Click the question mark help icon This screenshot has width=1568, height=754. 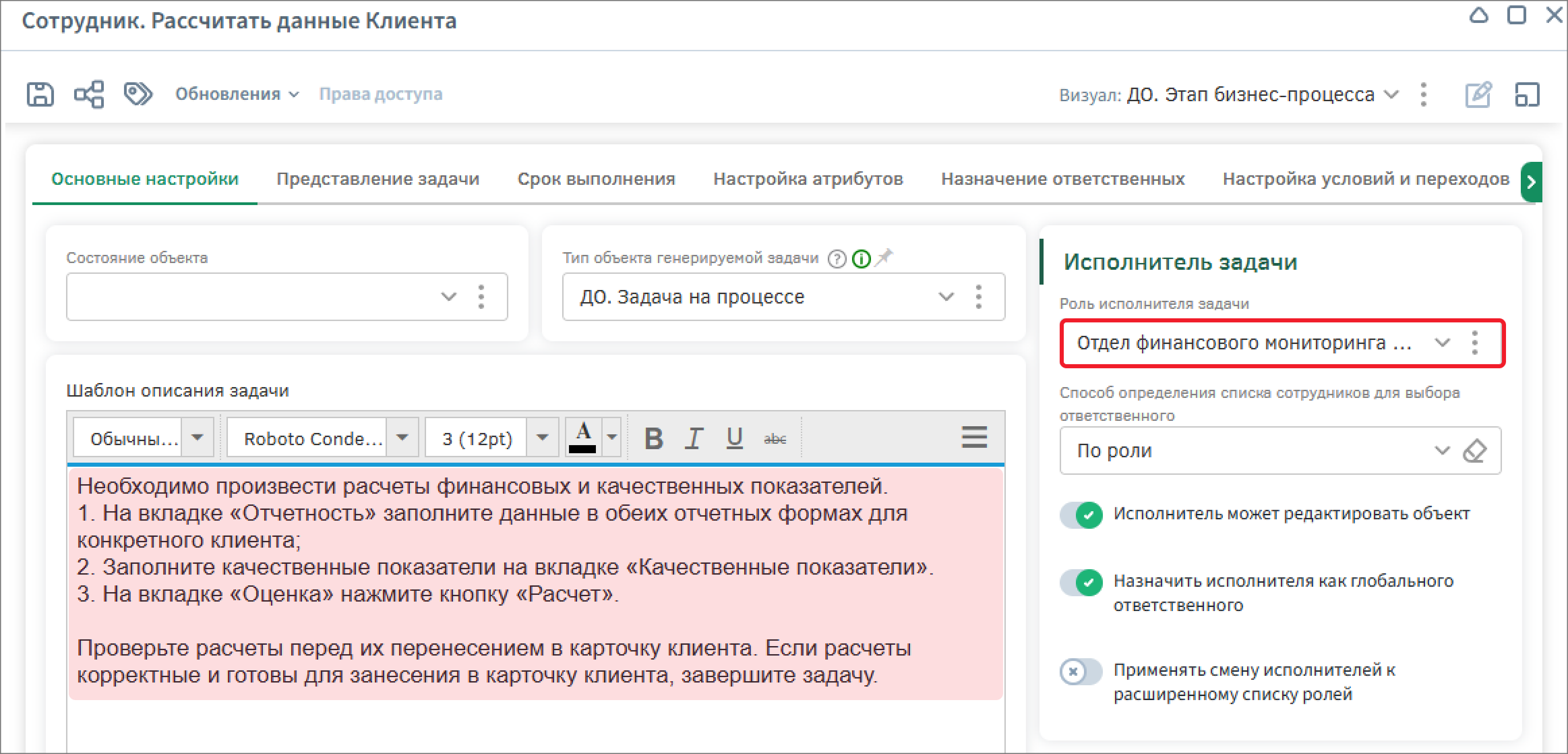(837, 258)
